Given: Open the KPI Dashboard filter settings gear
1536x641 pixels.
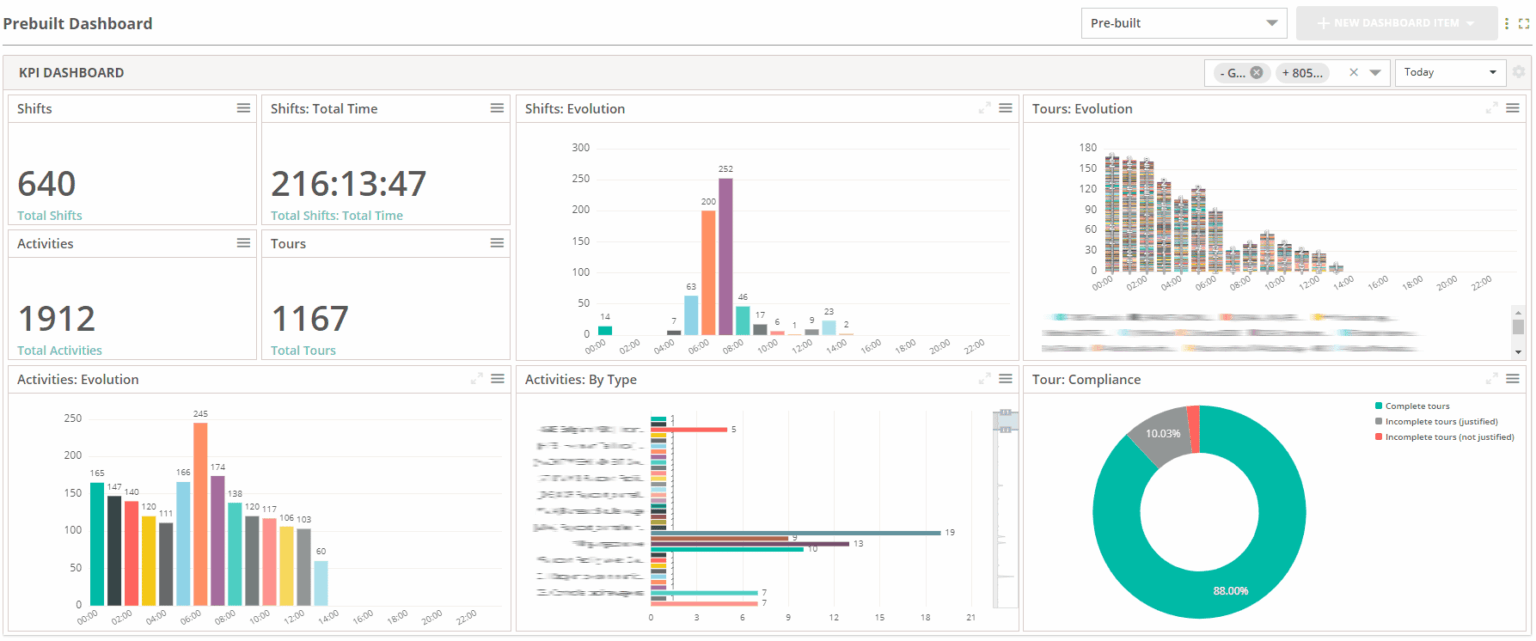Looking at the screenshot, I should (1518, 71).
